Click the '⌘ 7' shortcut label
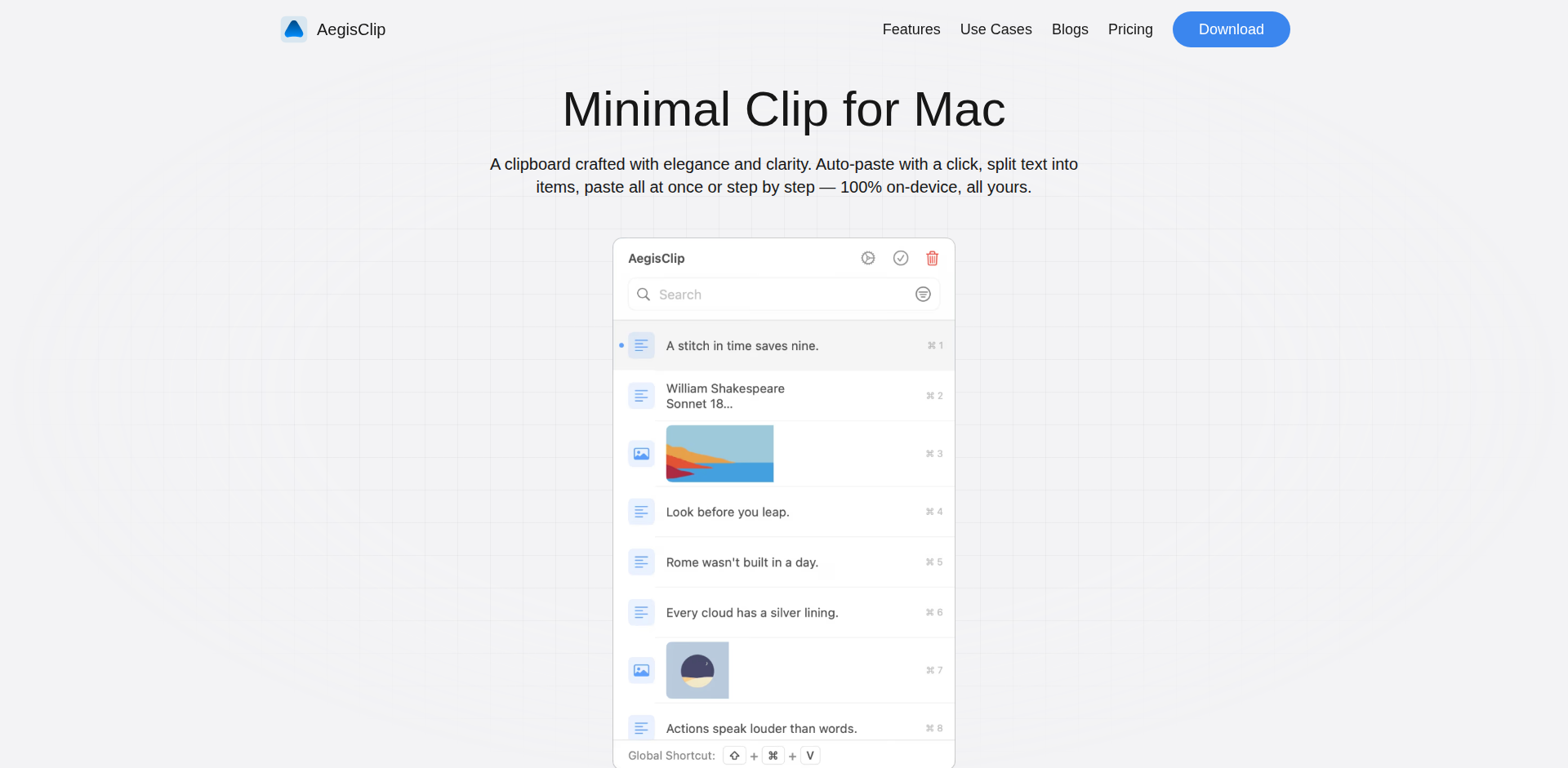 pos(934,671)
